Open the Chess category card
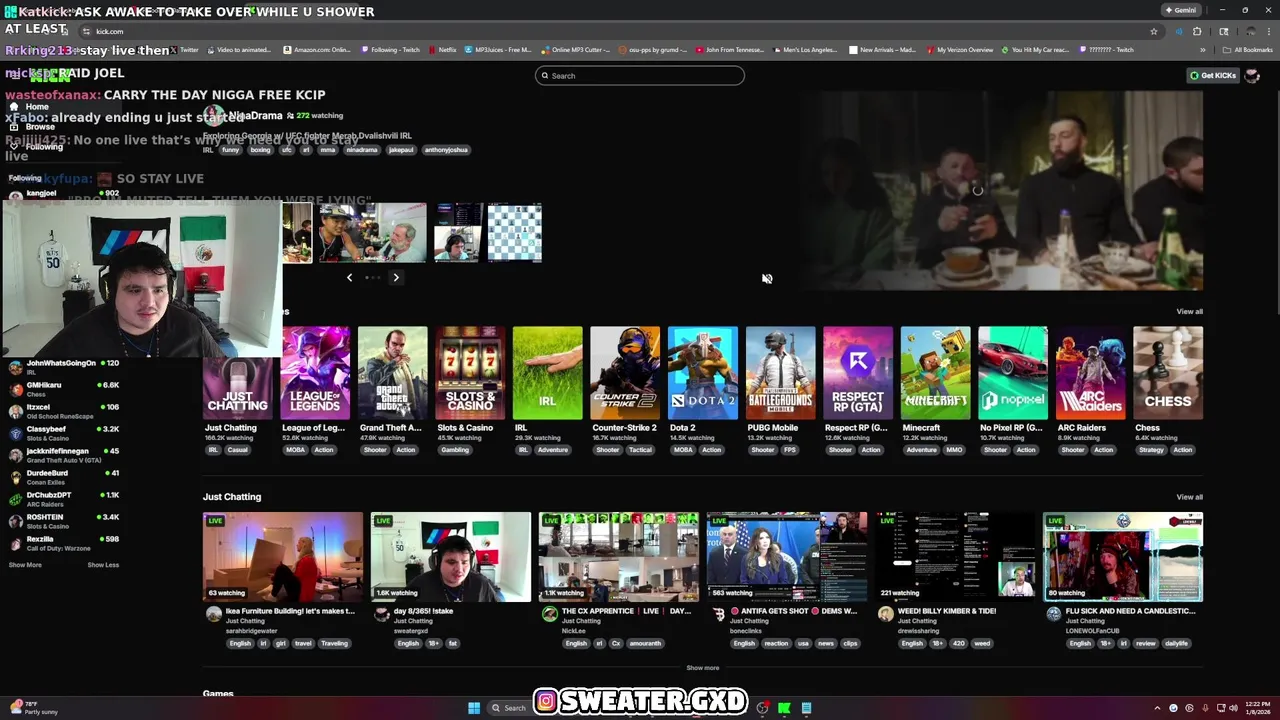This screenshot has width=1280, height=720. tap(1168, 373)
